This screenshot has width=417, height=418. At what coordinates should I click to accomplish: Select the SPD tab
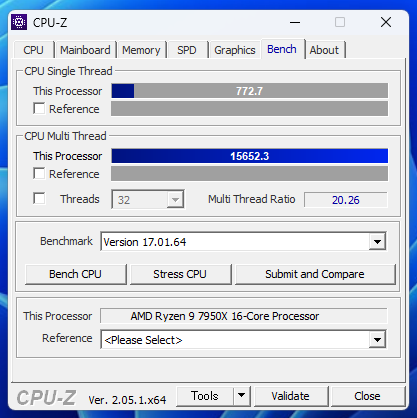[x=187, y=50]
